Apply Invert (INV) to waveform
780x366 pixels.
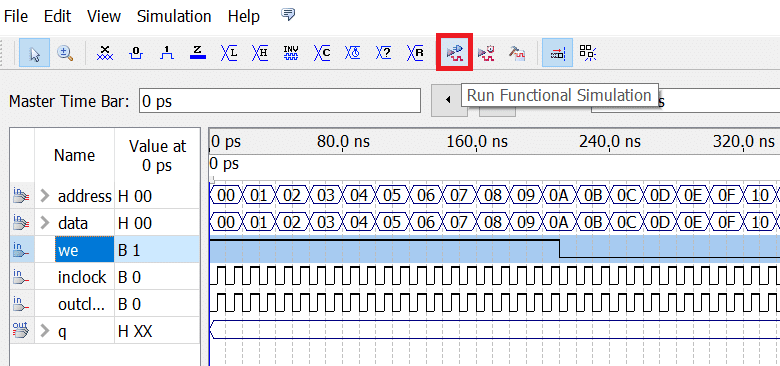pyautogui.click(x=291, y=53)
